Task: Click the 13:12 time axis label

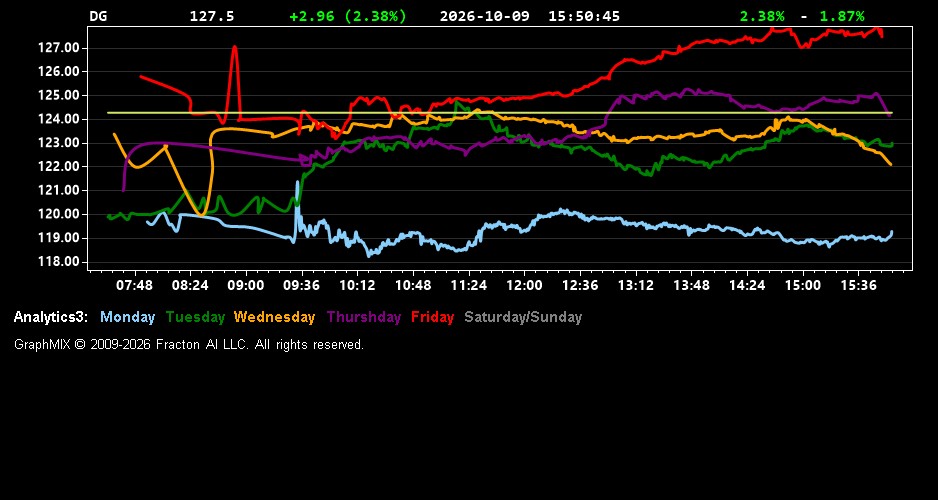Action: pyautogui.click(x=635, y=285)
